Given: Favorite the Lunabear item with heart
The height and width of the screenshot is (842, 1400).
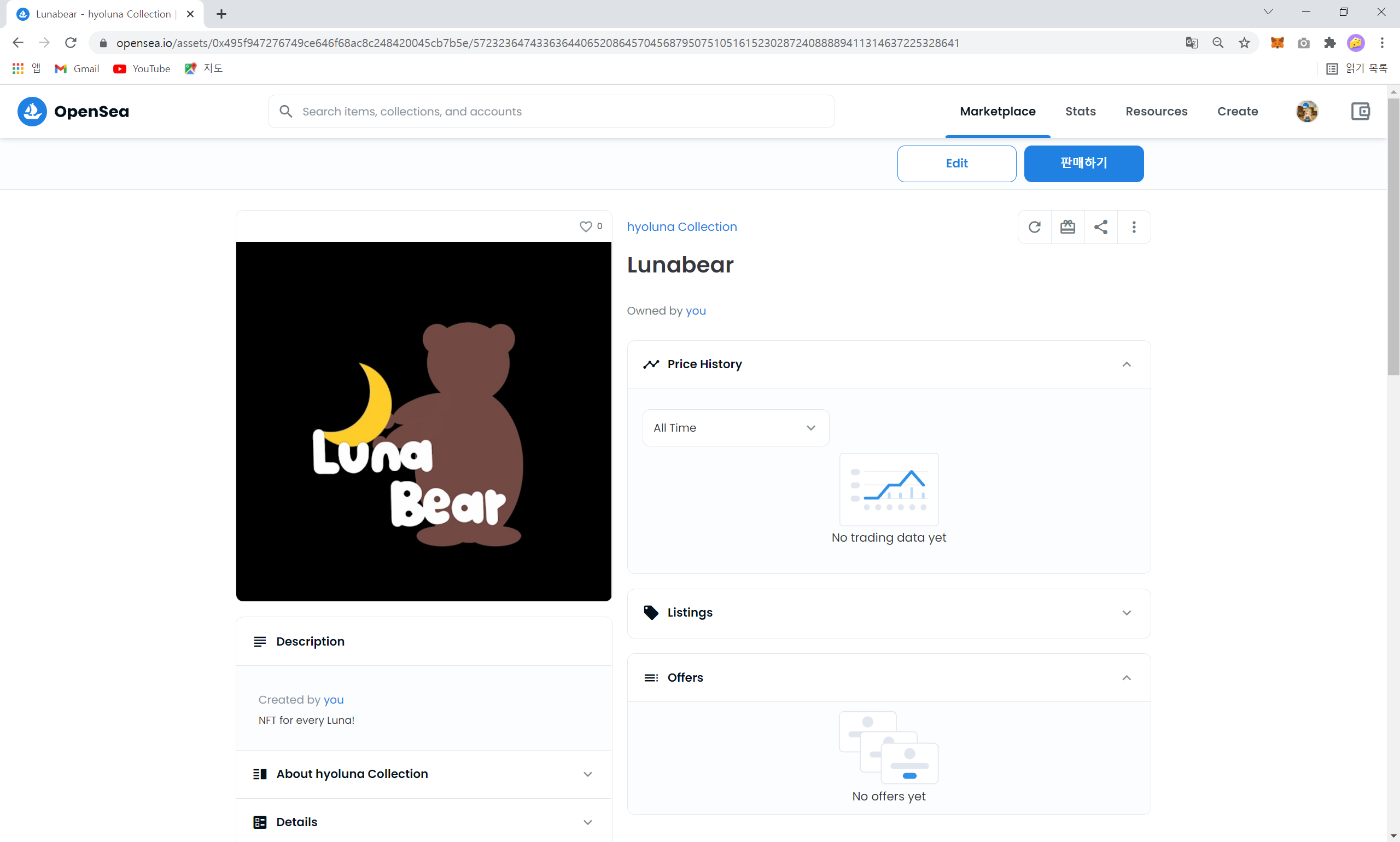Looking at the screenshot, I should coord(585,227).
